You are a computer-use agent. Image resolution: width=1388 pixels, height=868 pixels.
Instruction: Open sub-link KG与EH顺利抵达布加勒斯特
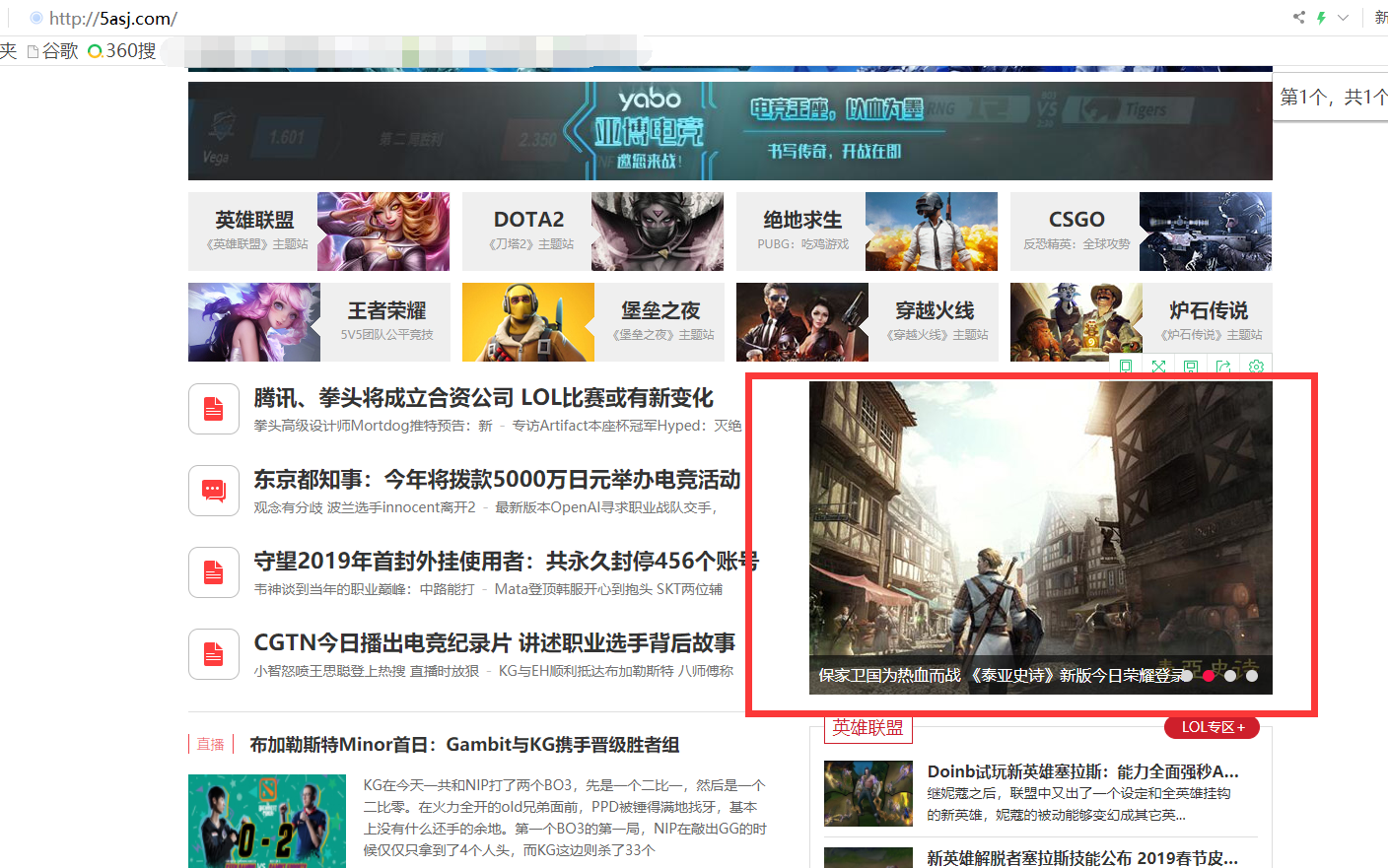pos(616,671)
